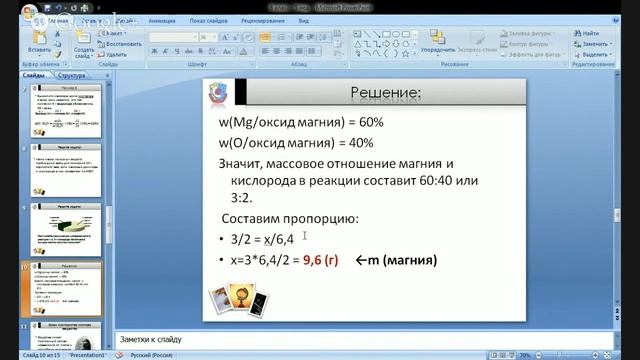Select the Arrow line shape

376,34
